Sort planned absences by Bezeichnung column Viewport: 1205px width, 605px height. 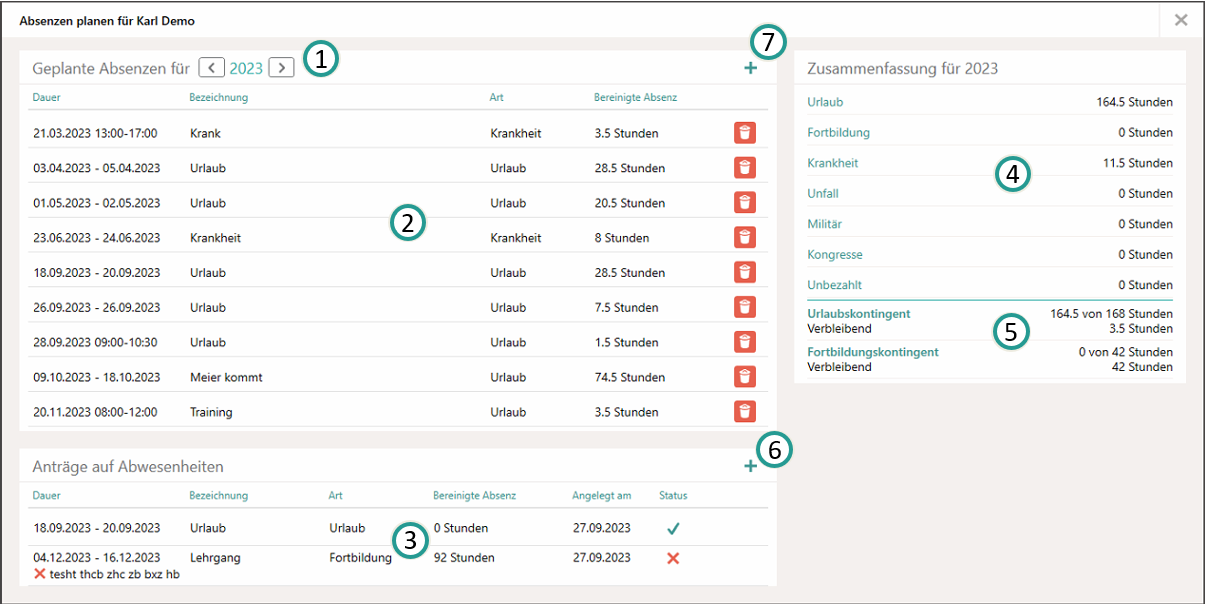pyautogui.click(x=219, y=98)
